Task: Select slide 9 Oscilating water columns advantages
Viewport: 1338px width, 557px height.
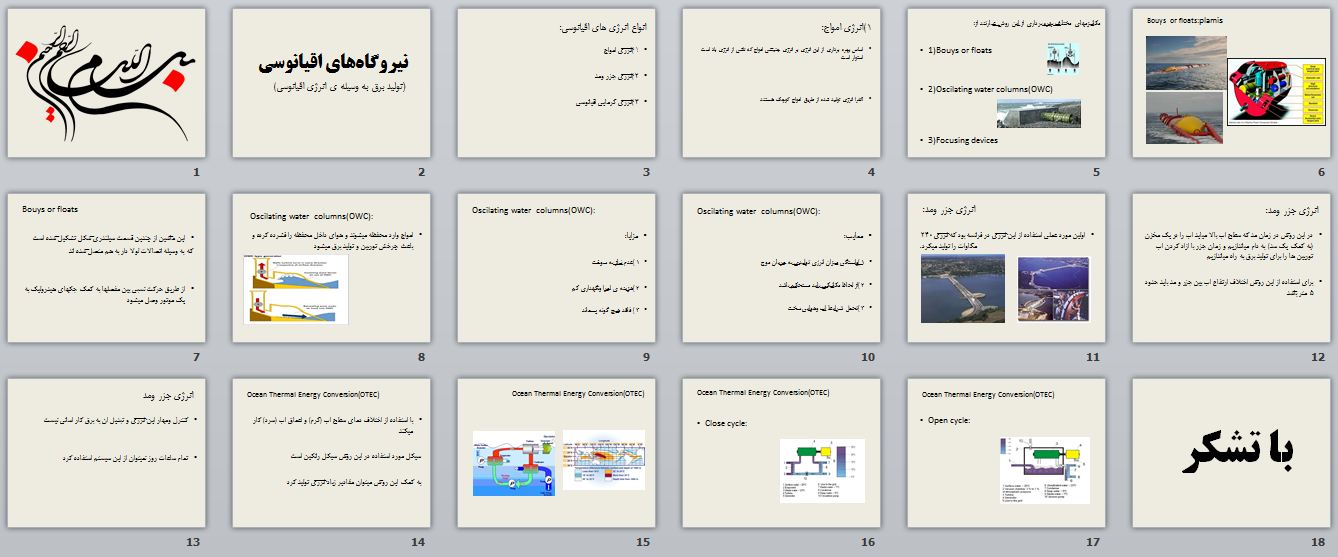Action: click(557, 268)
